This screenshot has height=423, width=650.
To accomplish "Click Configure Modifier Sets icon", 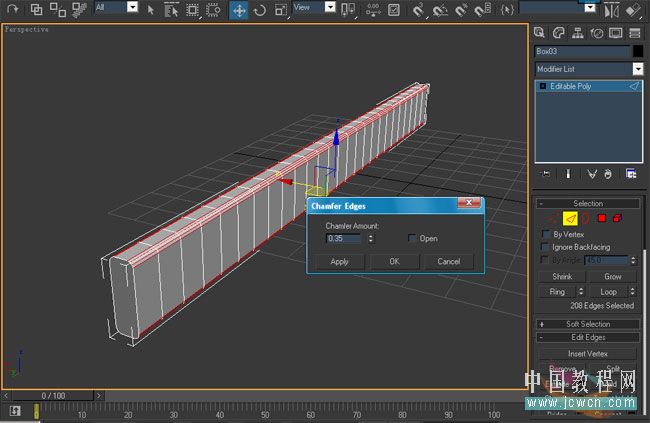I will click(x=631, y=174).
